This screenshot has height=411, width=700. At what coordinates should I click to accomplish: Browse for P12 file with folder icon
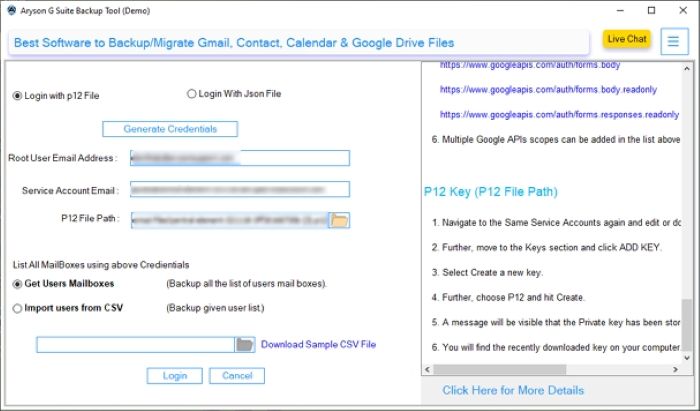[339, 220]
